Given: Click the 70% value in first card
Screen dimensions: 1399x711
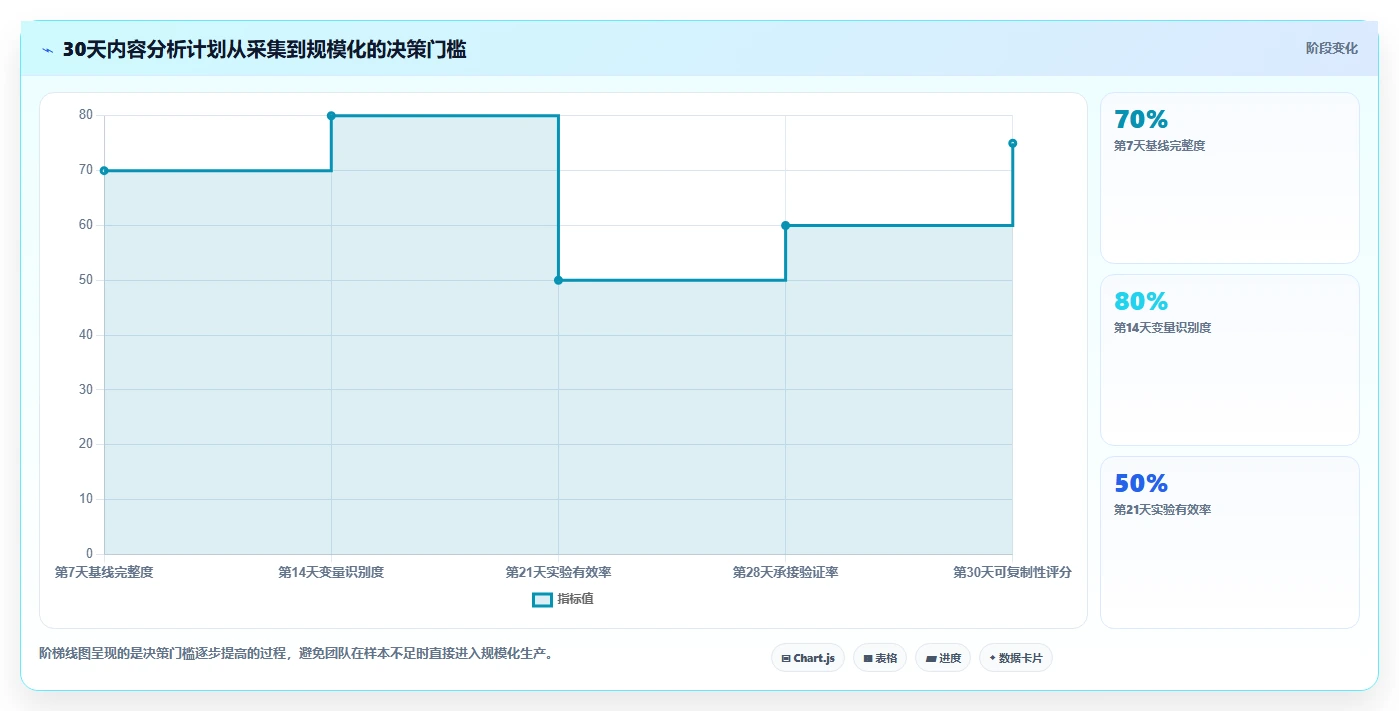Looking at the screenshot, I should click(x=1141, y=119).
